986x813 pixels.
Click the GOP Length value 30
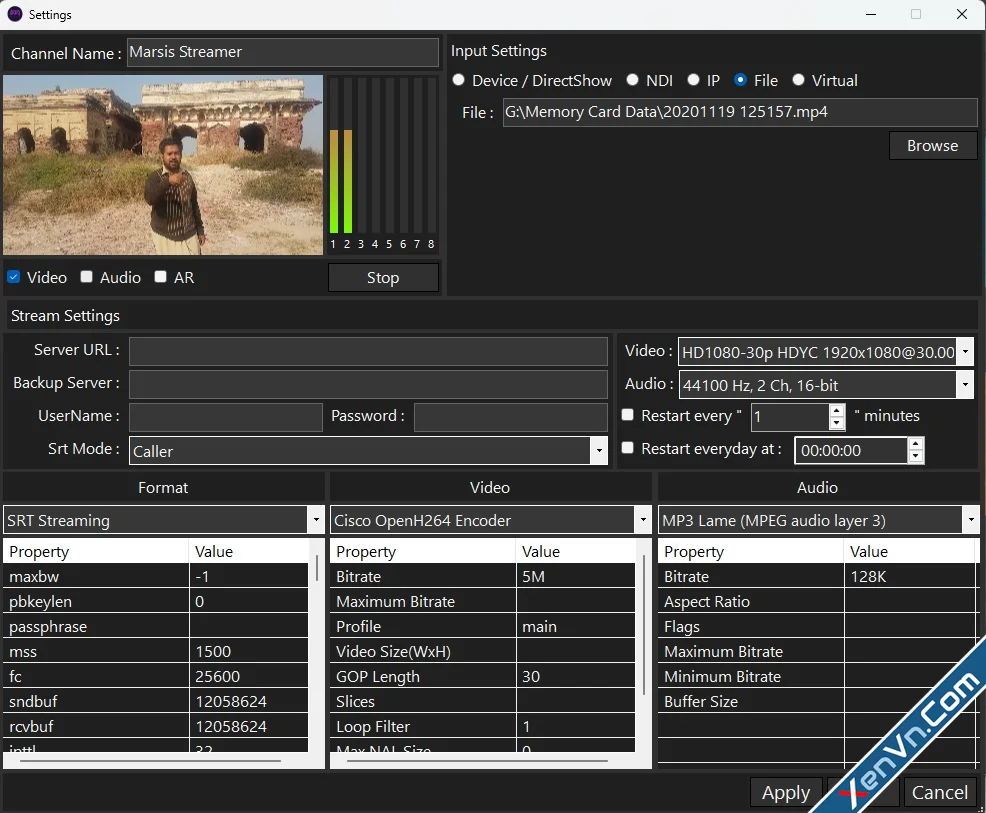click(576, 676)
